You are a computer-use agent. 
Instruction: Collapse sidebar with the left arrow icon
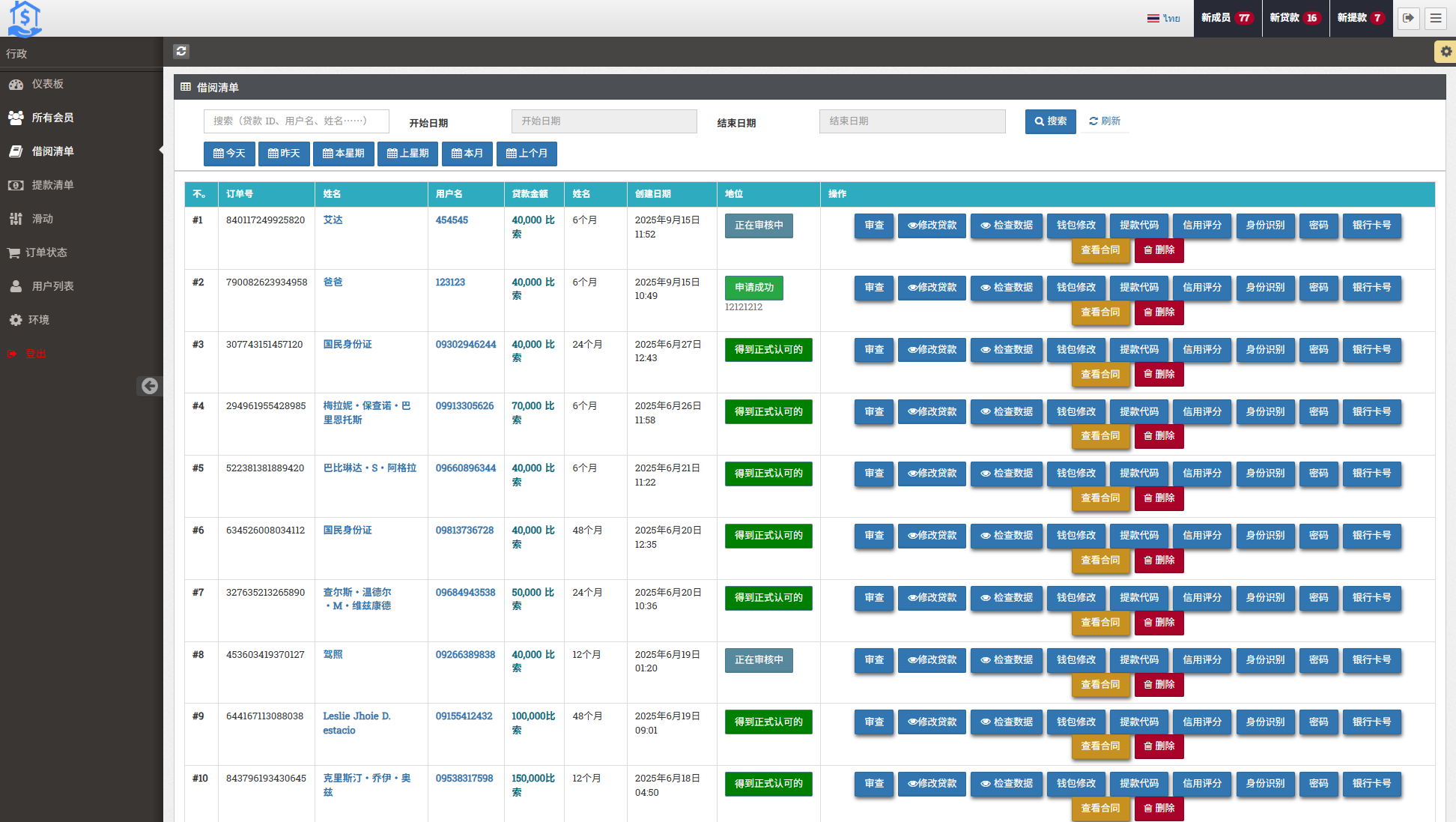click(150, 386)
